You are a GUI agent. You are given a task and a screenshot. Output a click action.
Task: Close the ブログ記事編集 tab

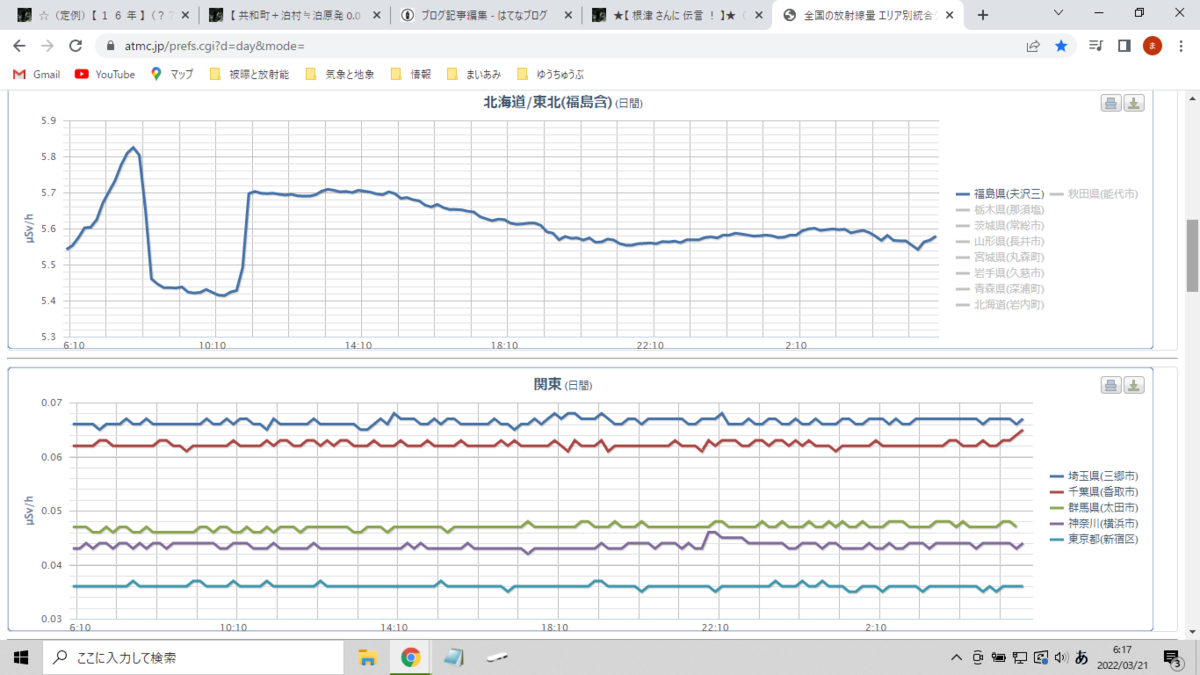pos(567,15)
